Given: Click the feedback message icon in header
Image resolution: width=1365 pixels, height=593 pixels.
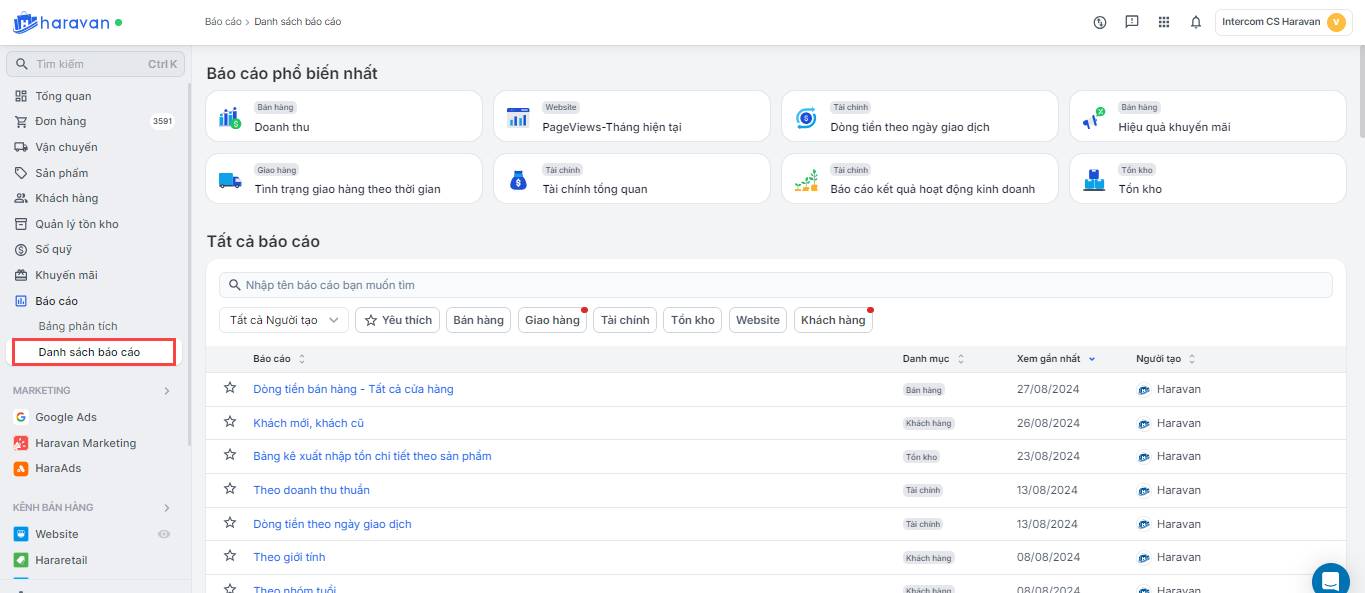Looking at the screenshot, I should 1131,22.
